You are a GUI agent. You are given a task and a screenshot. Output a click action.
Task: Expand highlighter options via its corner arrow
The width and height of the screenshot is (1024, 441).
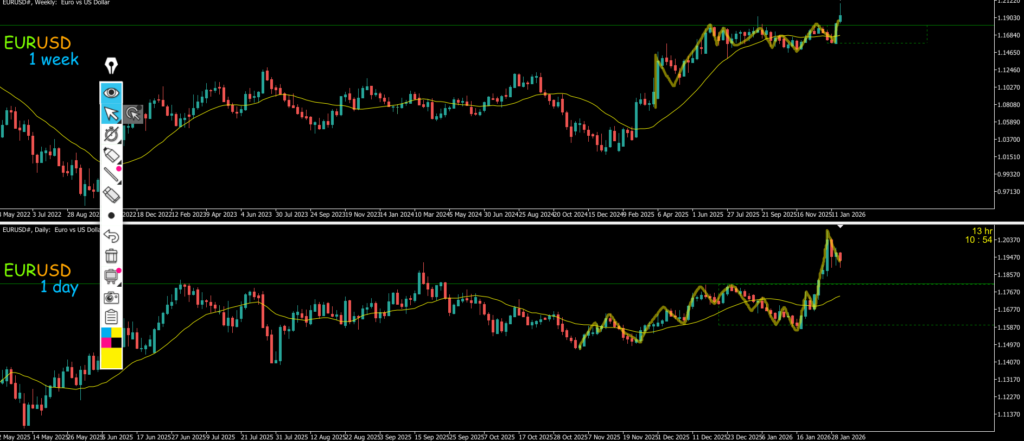(120, 164)
